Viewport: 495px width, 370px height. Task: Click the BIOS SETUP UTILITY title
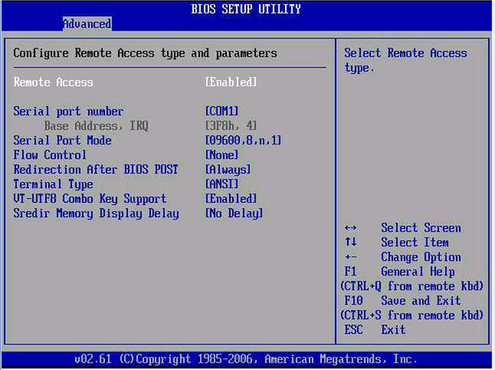point(246,9)
